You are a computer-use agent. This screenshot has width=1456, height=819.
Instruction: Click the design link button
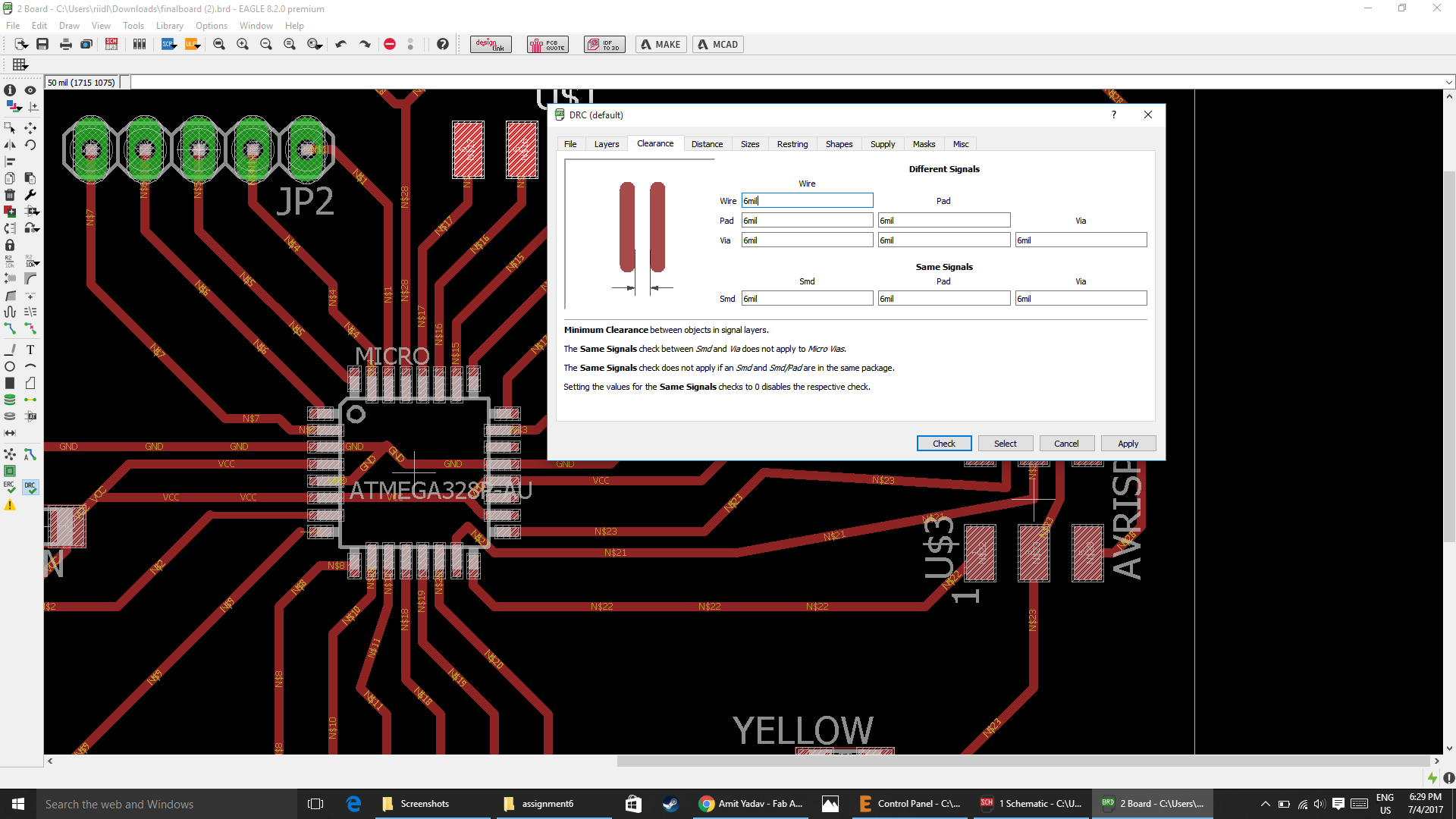point(491,44)
